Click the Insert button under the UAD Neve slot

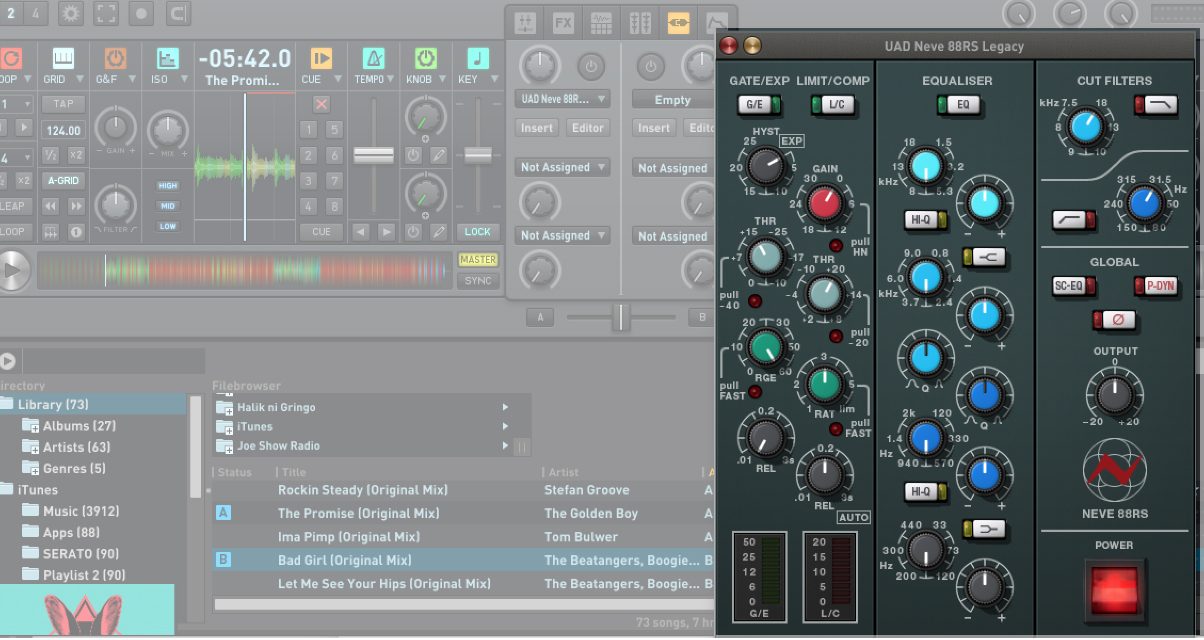tap(537, 127)
